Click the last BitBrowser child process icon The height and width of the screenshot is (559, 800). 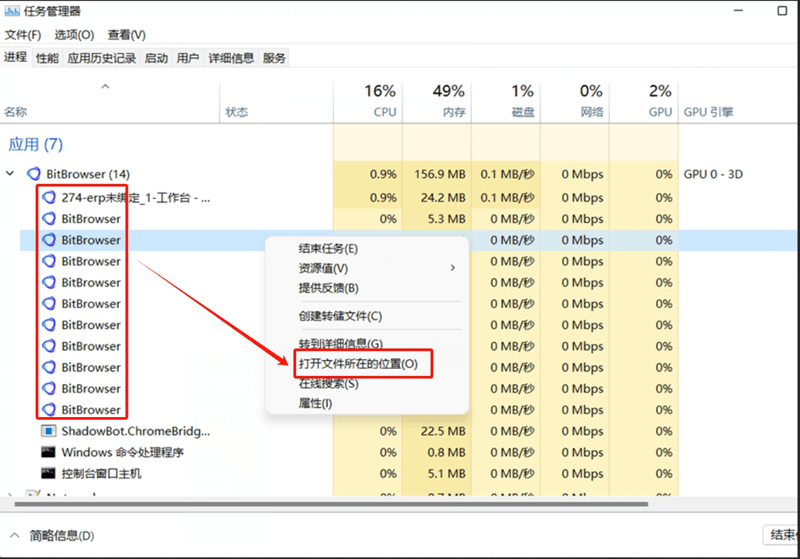pos(49,410)
